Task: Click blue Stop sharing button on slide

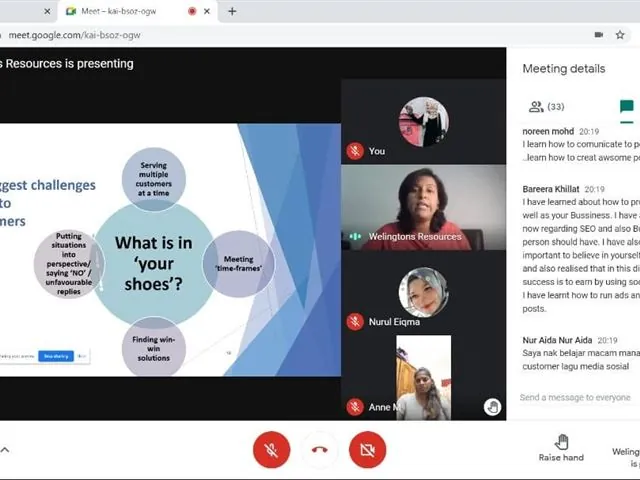Action: click(x=56, y=356)
